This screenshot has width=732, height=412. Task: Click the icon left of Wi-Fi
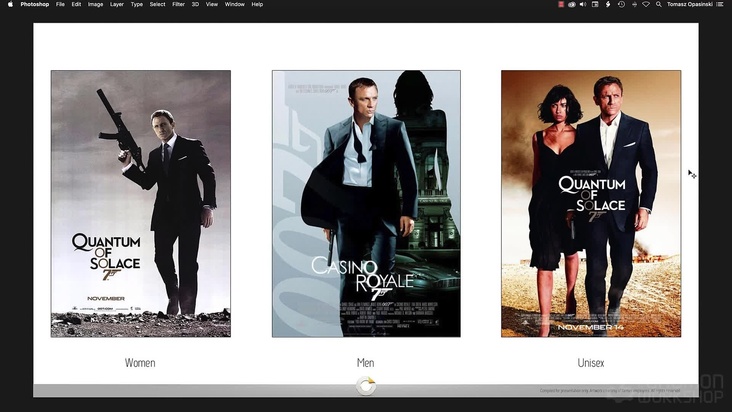[x=634, y=4]
